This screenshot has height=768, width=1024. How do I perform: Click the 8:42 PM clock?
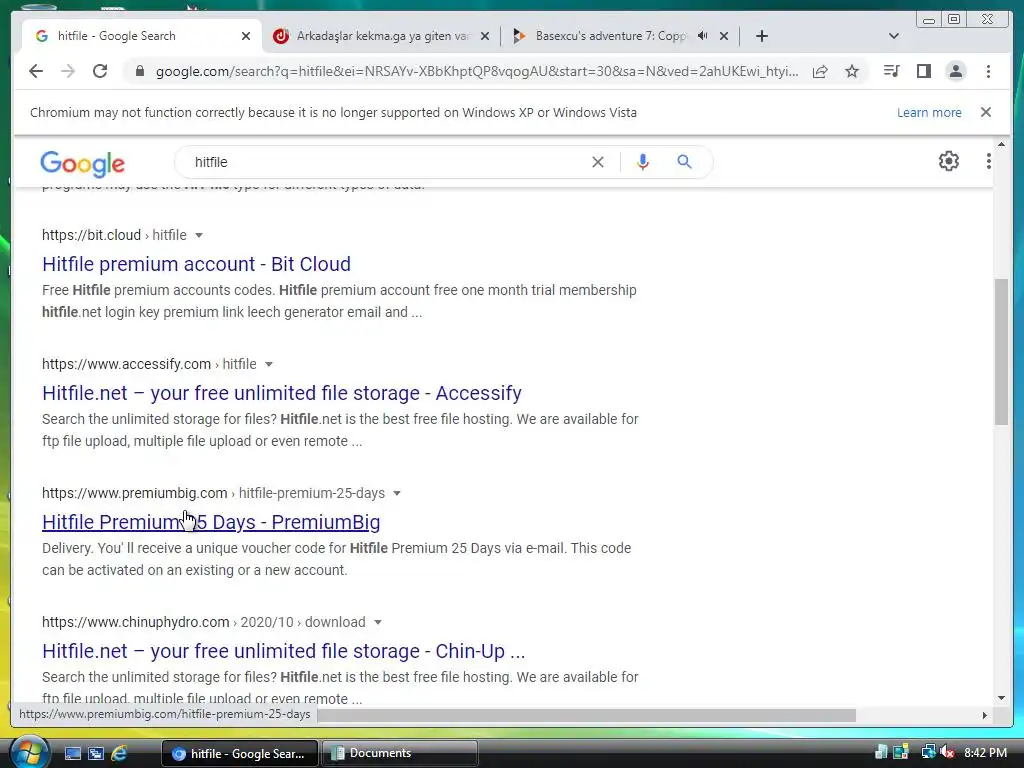[985, 753]
